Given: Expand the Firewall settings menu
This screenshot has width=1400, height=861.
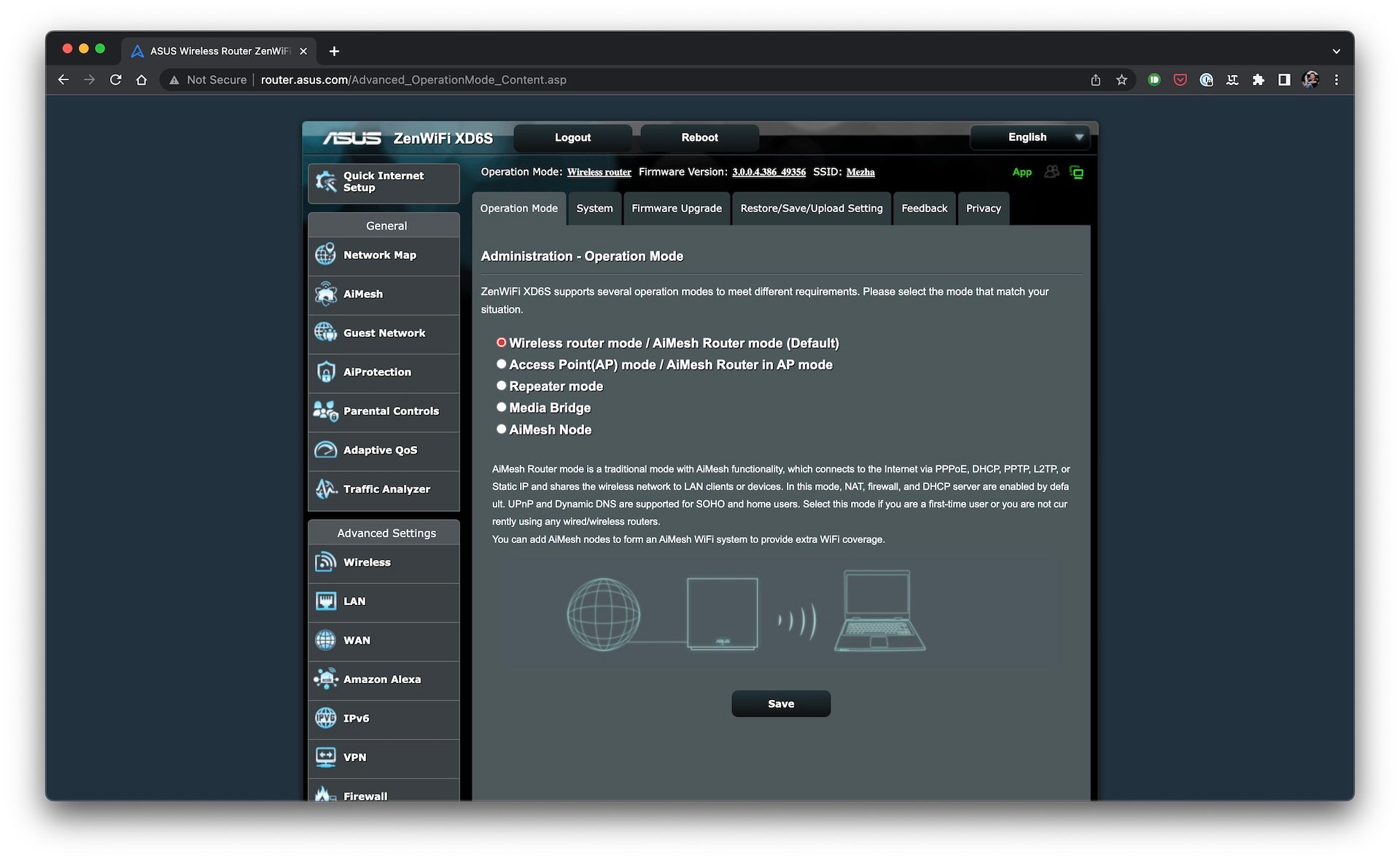Looking at the screenshot, I should point(365,795).
